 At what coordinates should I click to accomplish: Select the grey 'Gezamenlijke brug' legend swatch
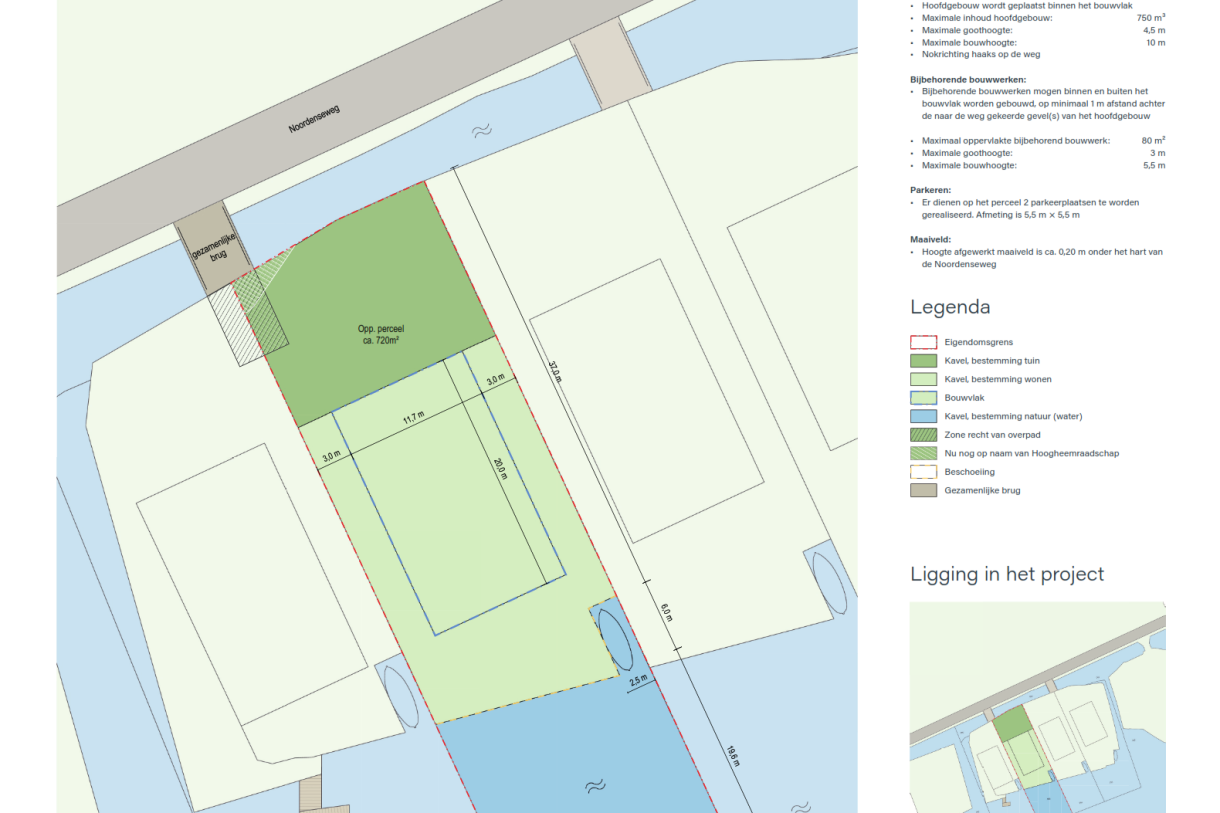[922, 490]
